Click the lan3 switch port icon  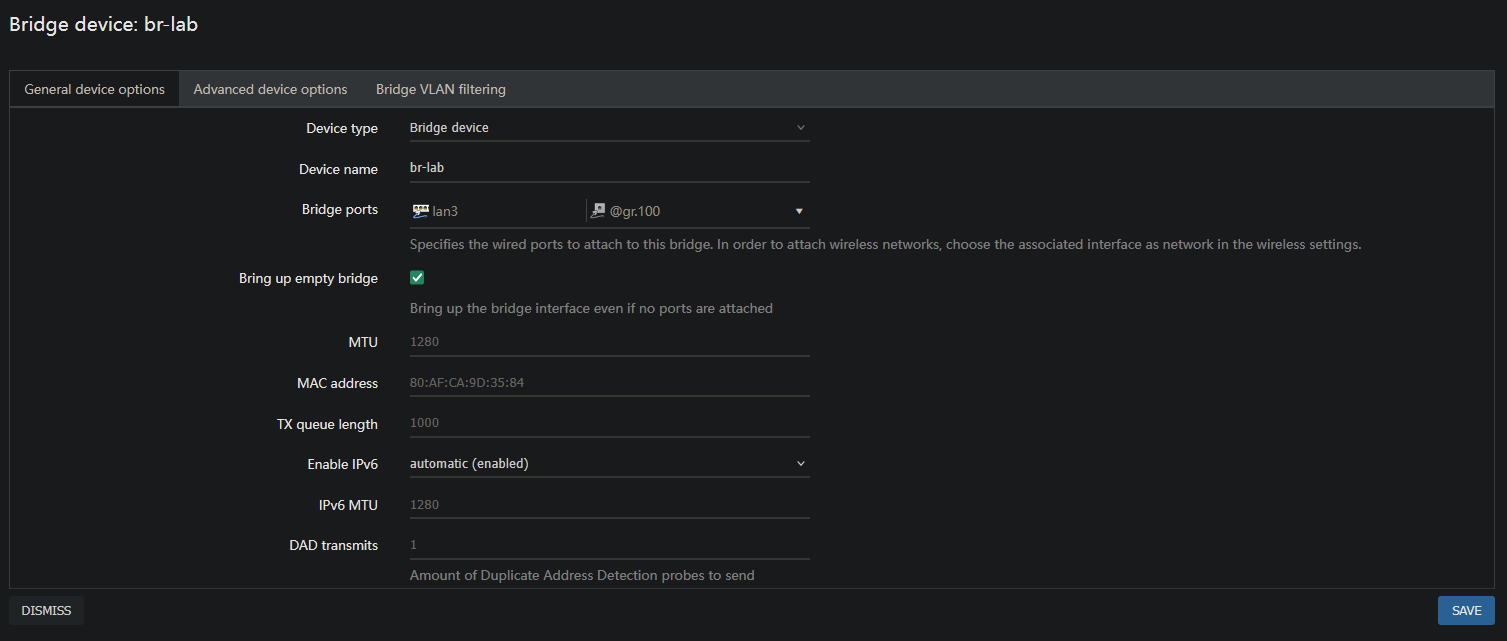(x=420, y=211)
